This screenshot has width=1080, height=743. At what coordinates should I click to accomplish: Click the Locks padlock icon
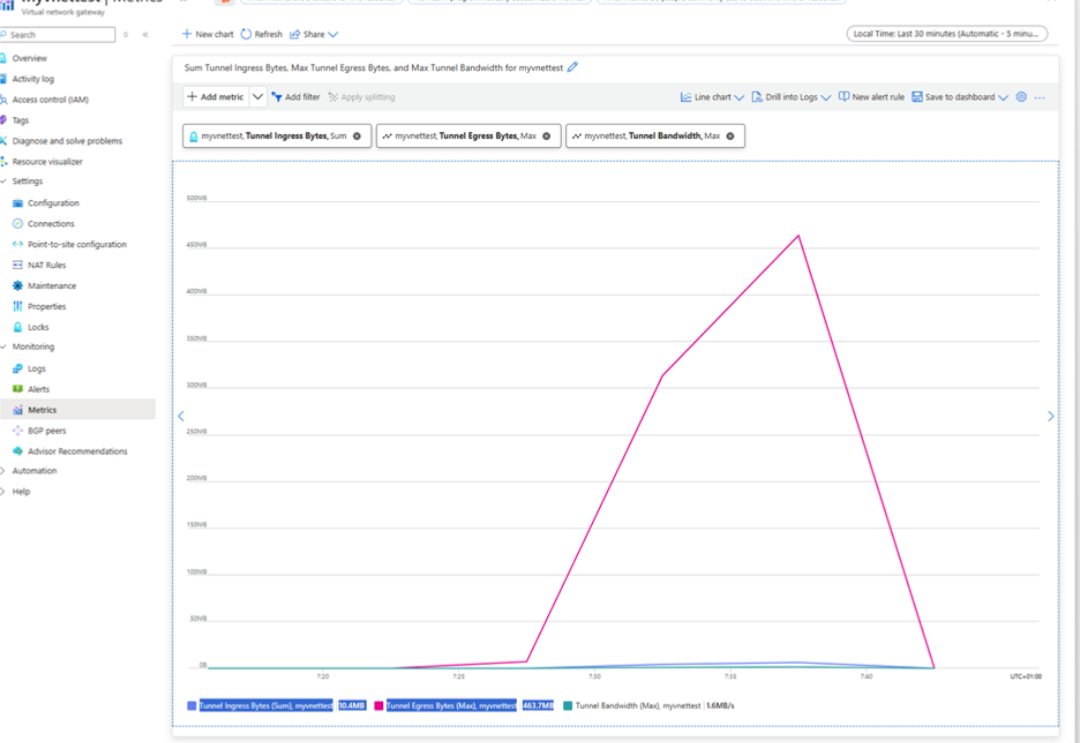(18, 327)
